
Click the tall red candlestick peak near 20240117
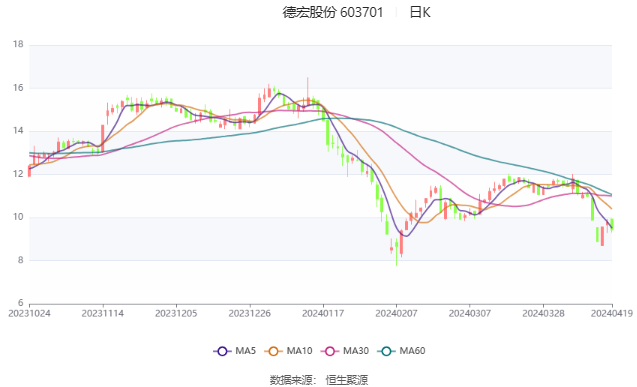coord(308,91)
